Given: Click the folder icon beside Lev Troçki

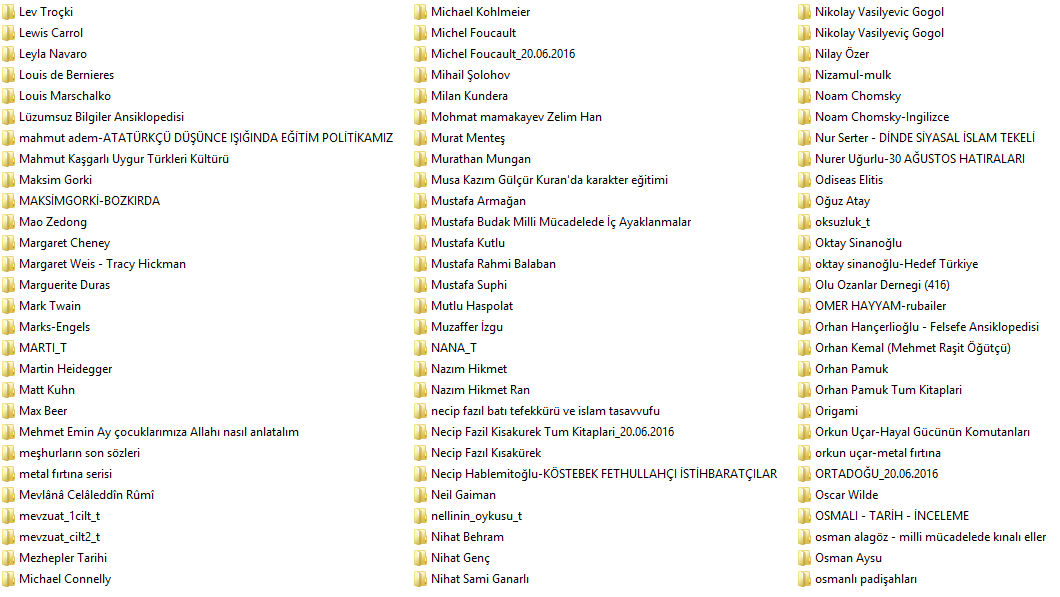Looking at the screenshot, I should click(8, 12).
